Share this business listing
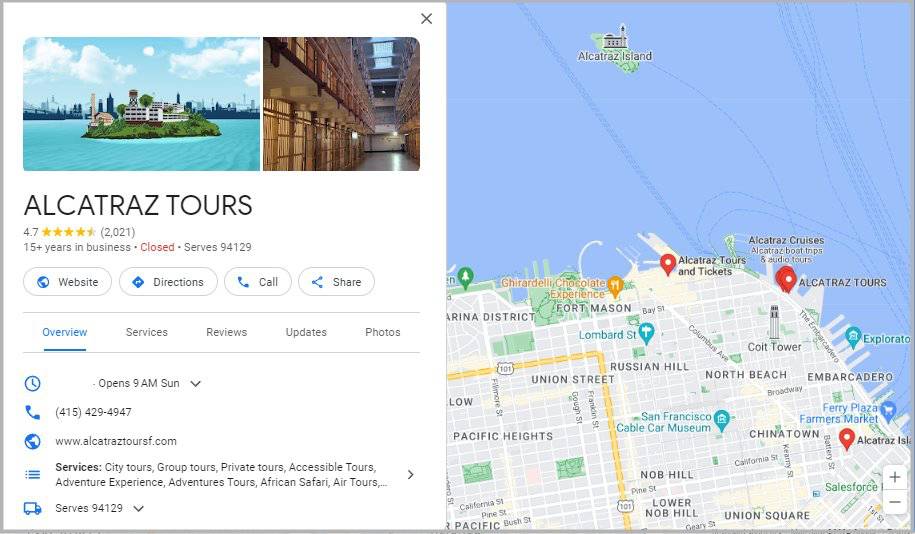This screenshot has width=915, height=534. (336, 282)
